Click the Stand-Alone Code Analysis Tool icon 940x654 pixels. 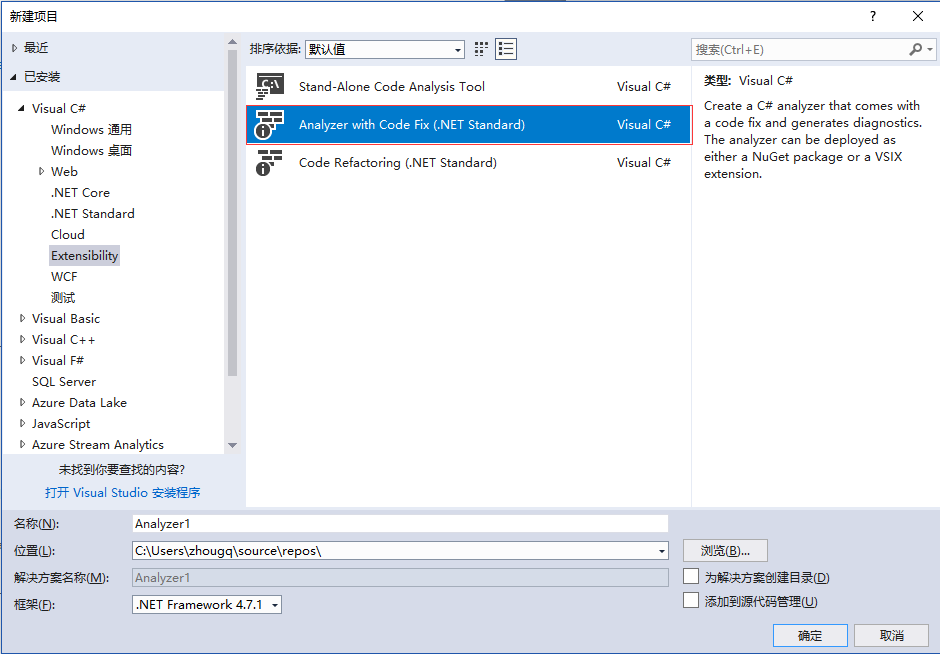tap(270, 87)
